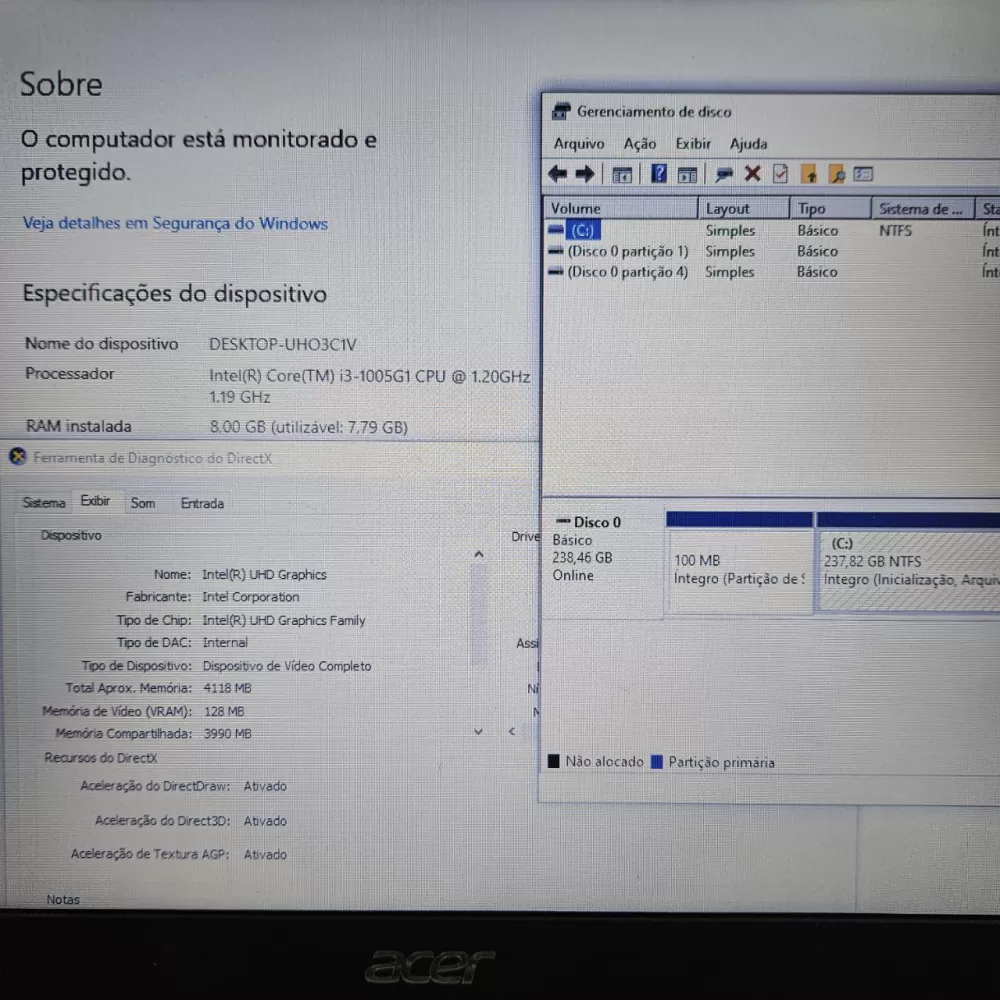Click the VRAM value 128 MB
Screen dimensions: 1000x1000
224,711
